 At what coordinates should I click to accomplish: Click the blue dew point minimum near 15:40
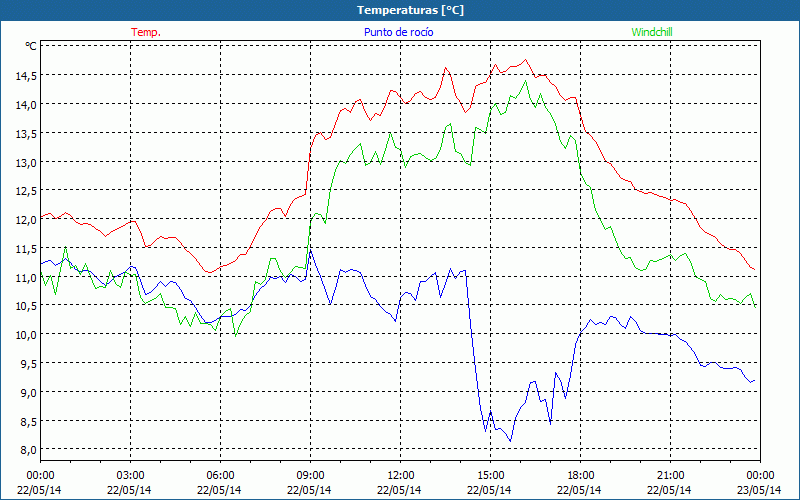coord(510,441)
